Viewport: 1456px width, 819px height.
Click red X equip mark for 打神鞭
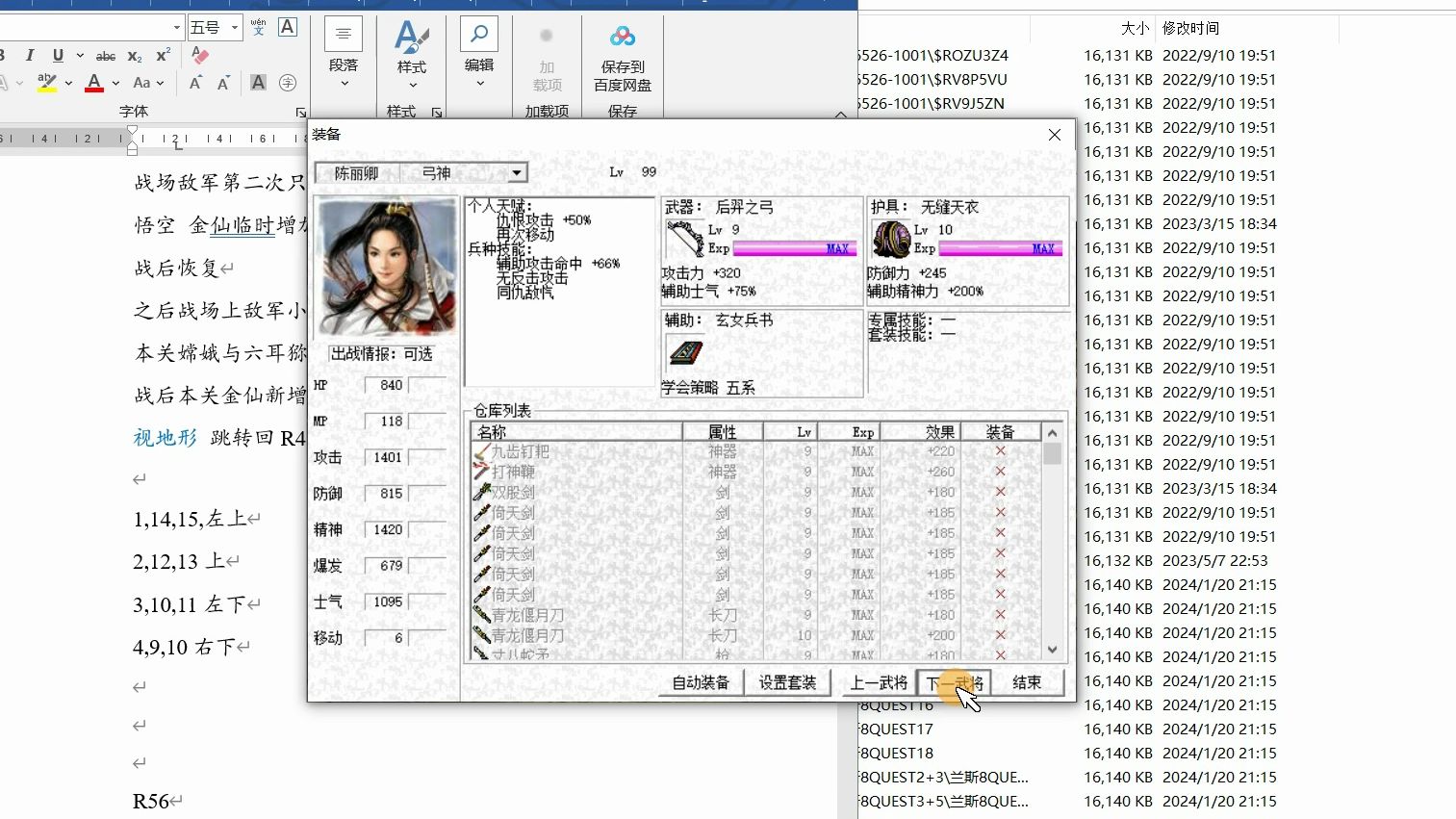(x=1000, y=472)
